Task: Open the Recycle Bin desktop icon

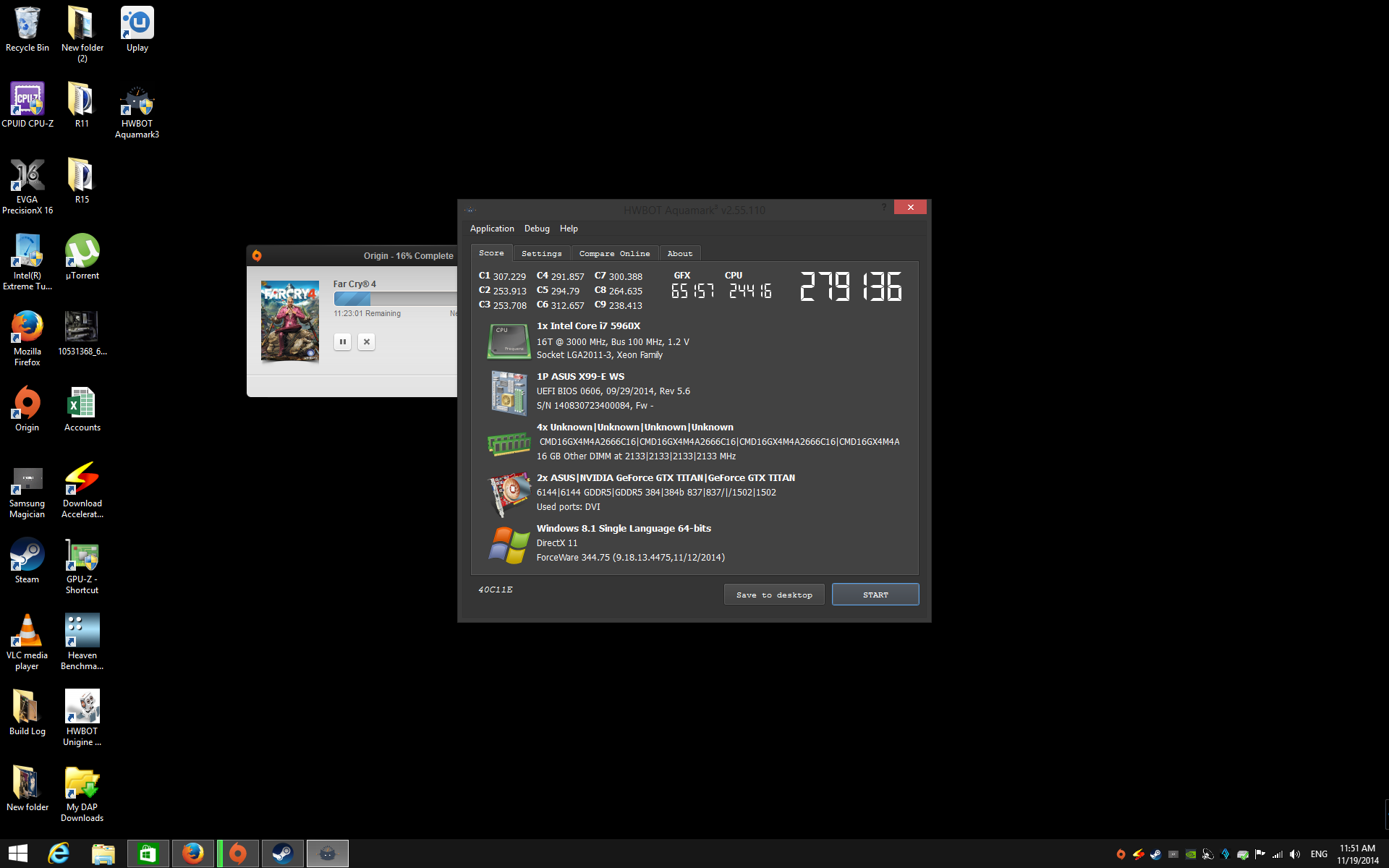Action: point(27,29)
